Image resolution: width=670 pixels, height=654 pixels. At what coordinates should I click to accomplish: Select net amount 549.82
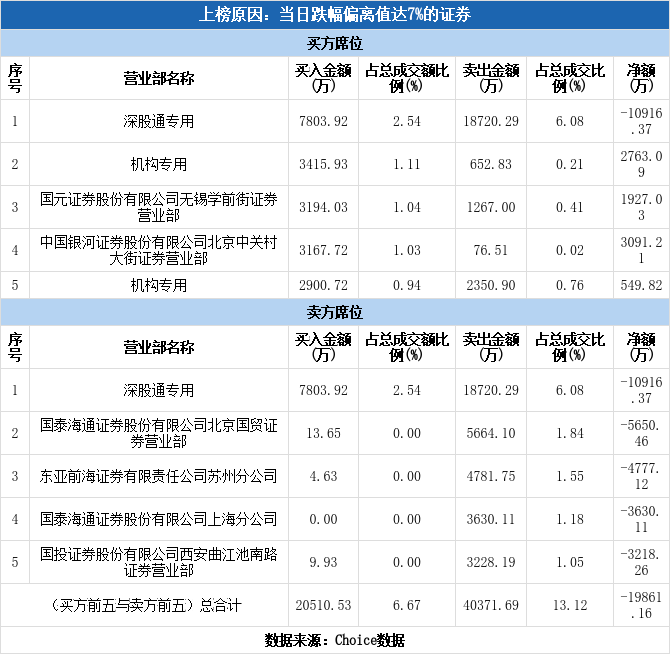[x=641, y=285]
